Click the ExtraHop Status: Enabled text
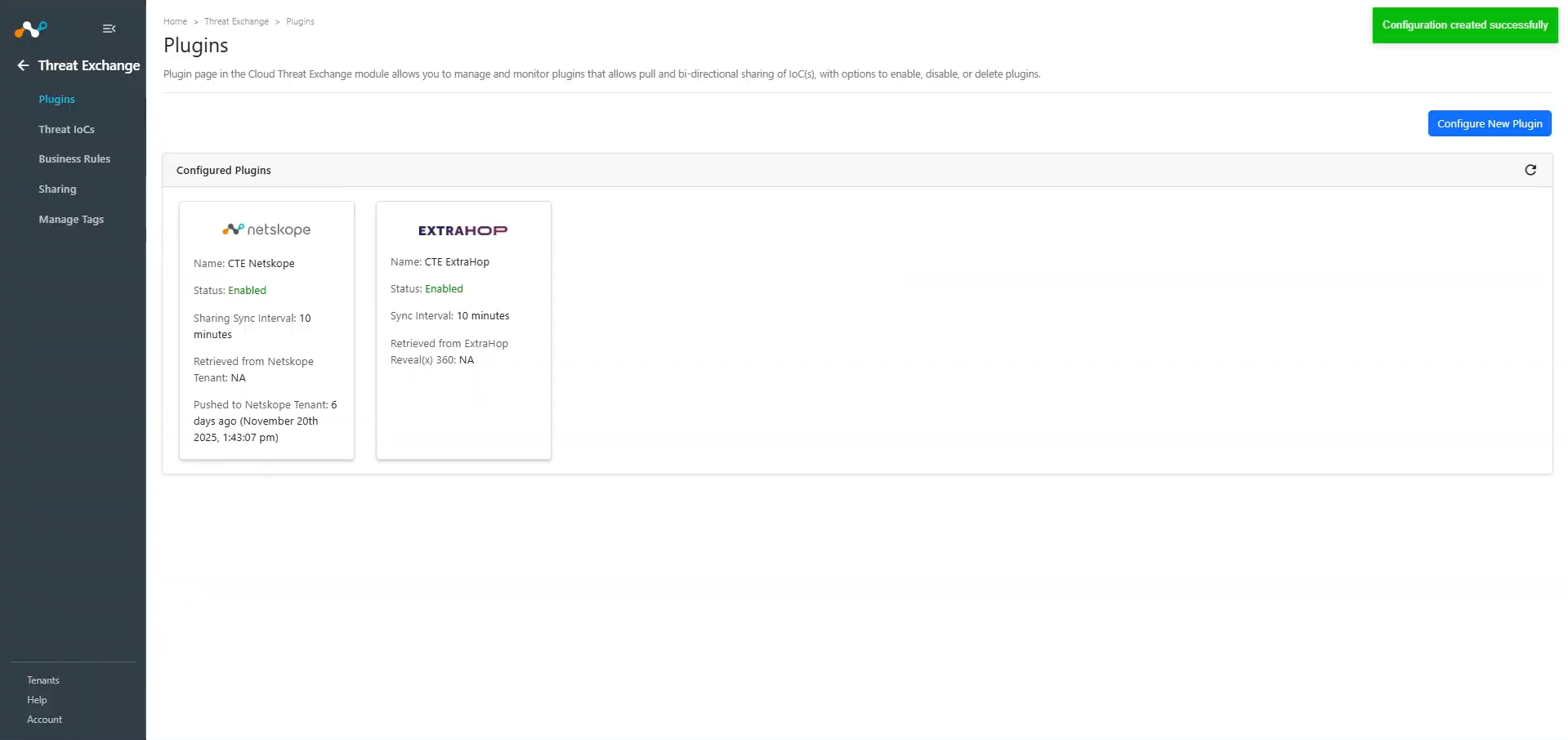 click(427, 288)
